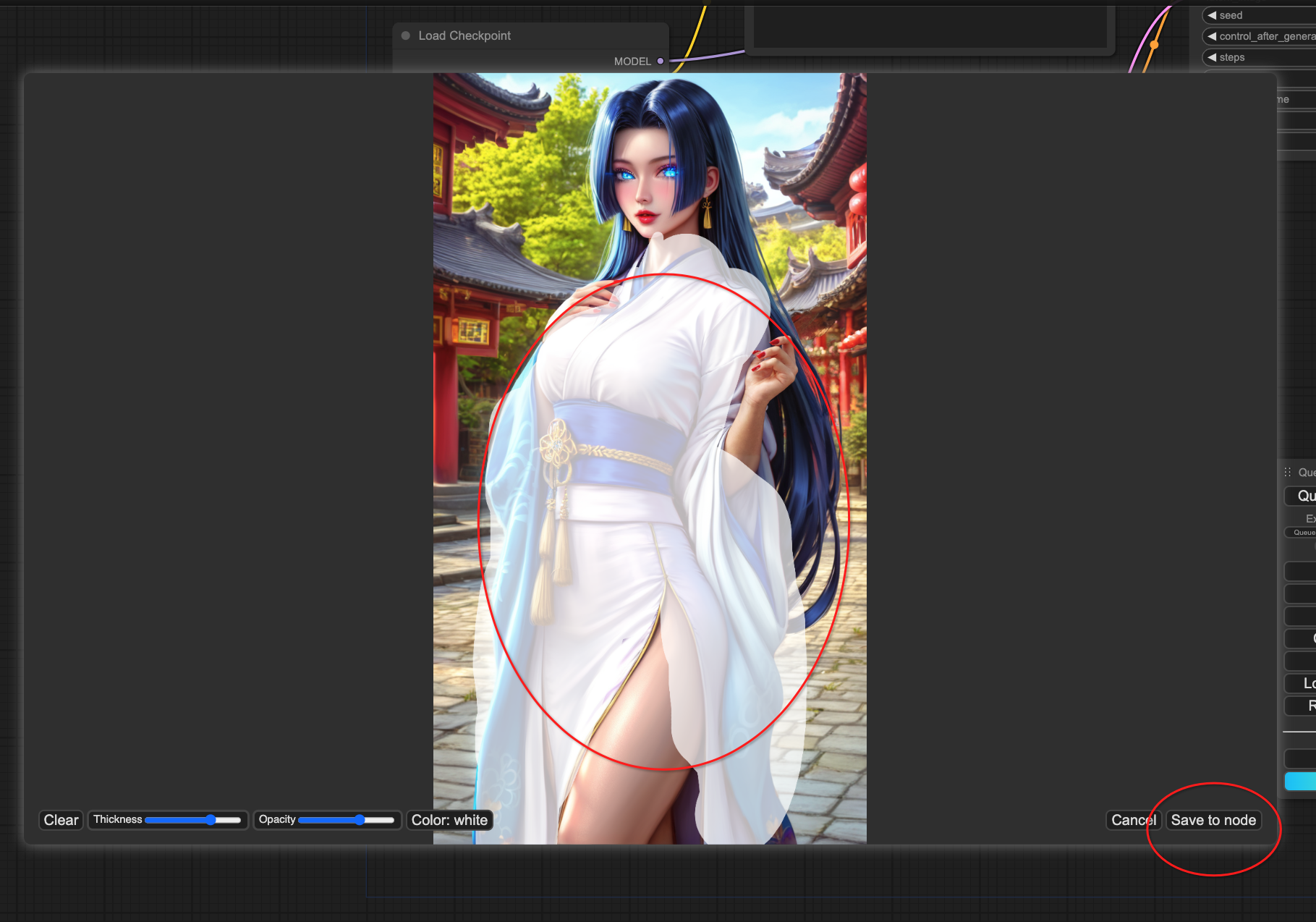Click the left arrow on steps widget
The image size is (1316, 922).
[1212, 57]
